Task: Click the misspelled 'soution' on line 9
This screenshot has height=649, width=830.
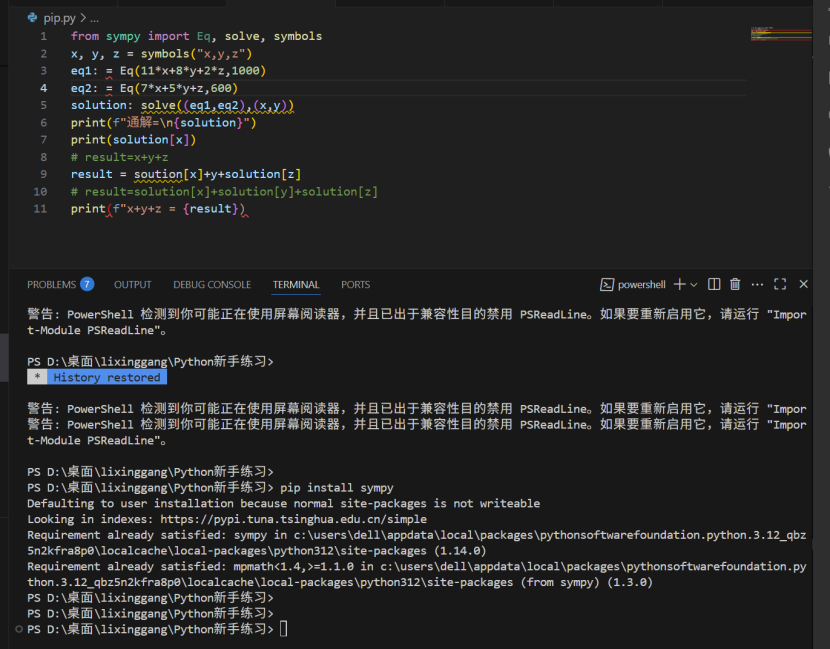Action: (x=158, y=174)
